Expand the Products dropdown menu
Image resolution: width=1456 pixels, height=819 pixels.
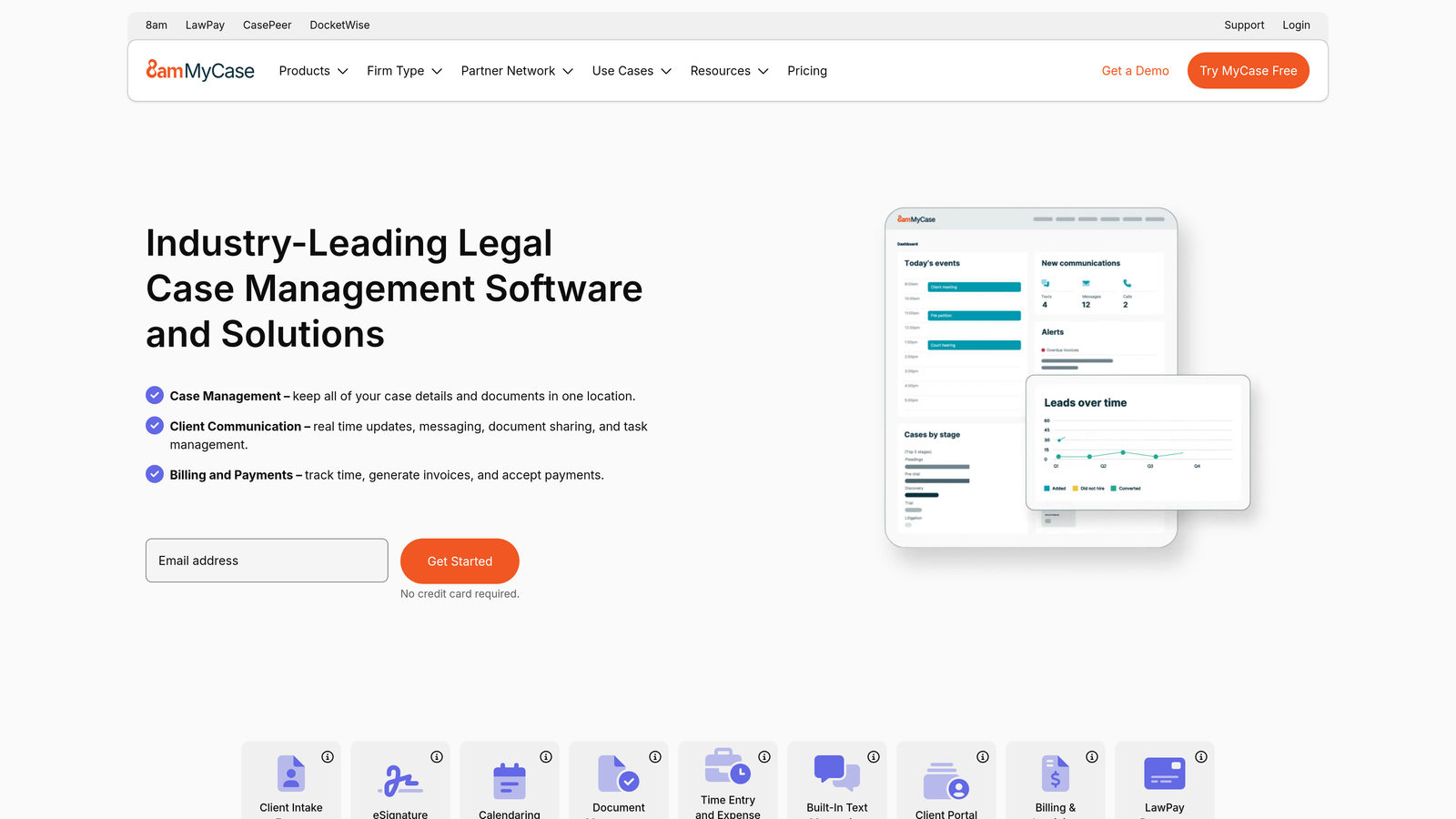pyautogui.click(x=313, y=71)
